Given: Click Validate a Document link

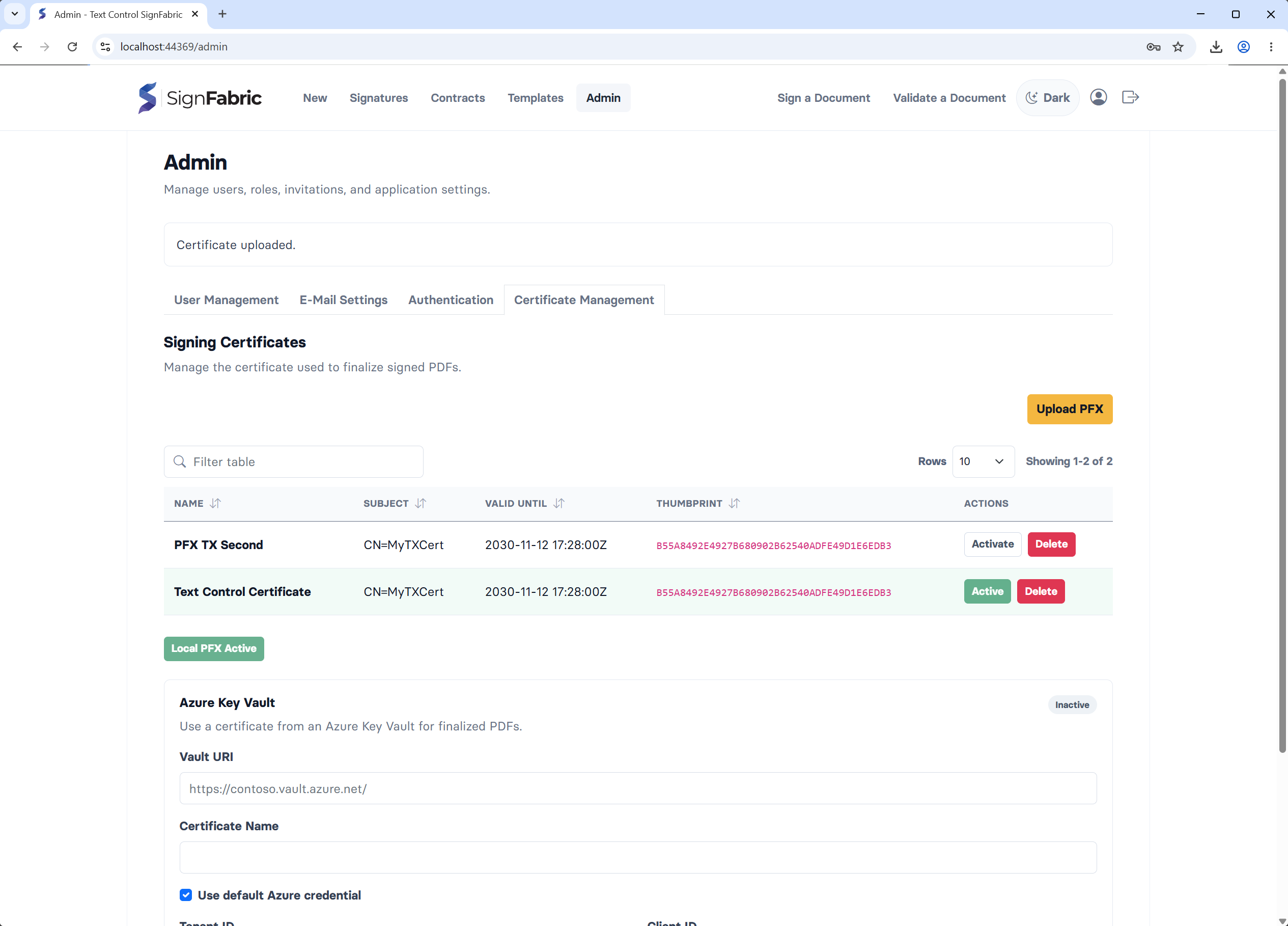Looking at the screenshot, I should (949, 98).
